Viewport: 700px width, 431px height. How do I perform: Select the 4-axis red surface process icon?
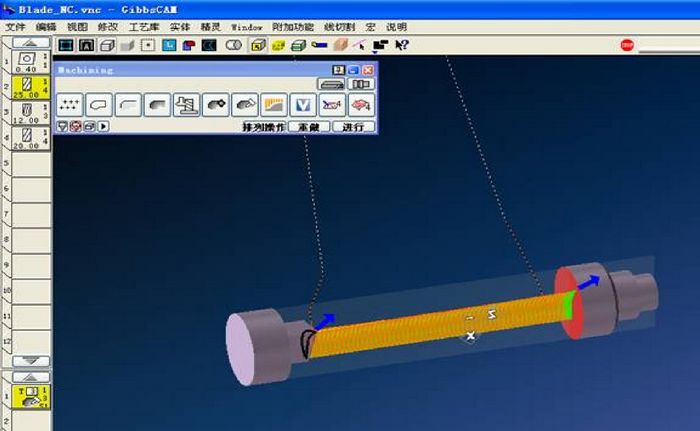pyautogui.click(x=361, y=105)
